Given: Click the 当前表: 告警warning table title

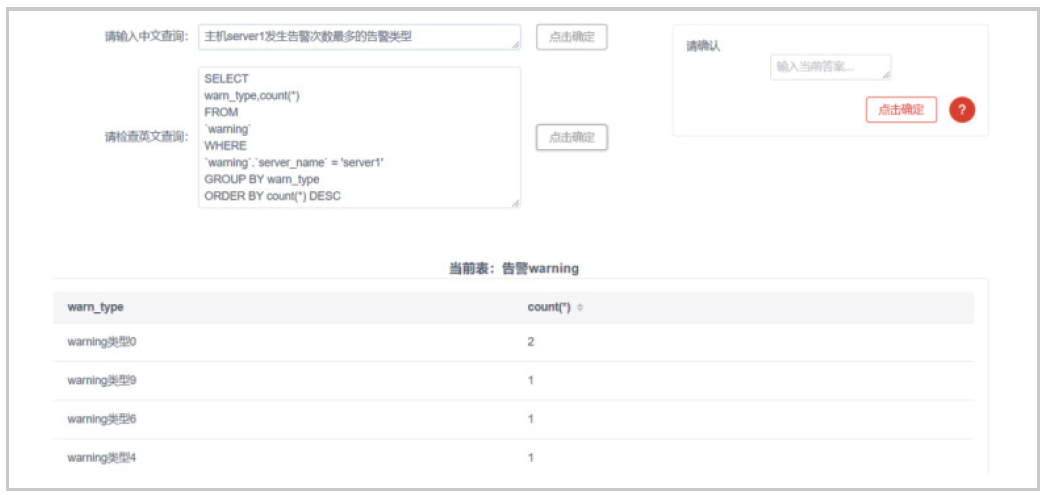Looking at the screenshot, I should point(513,268).
